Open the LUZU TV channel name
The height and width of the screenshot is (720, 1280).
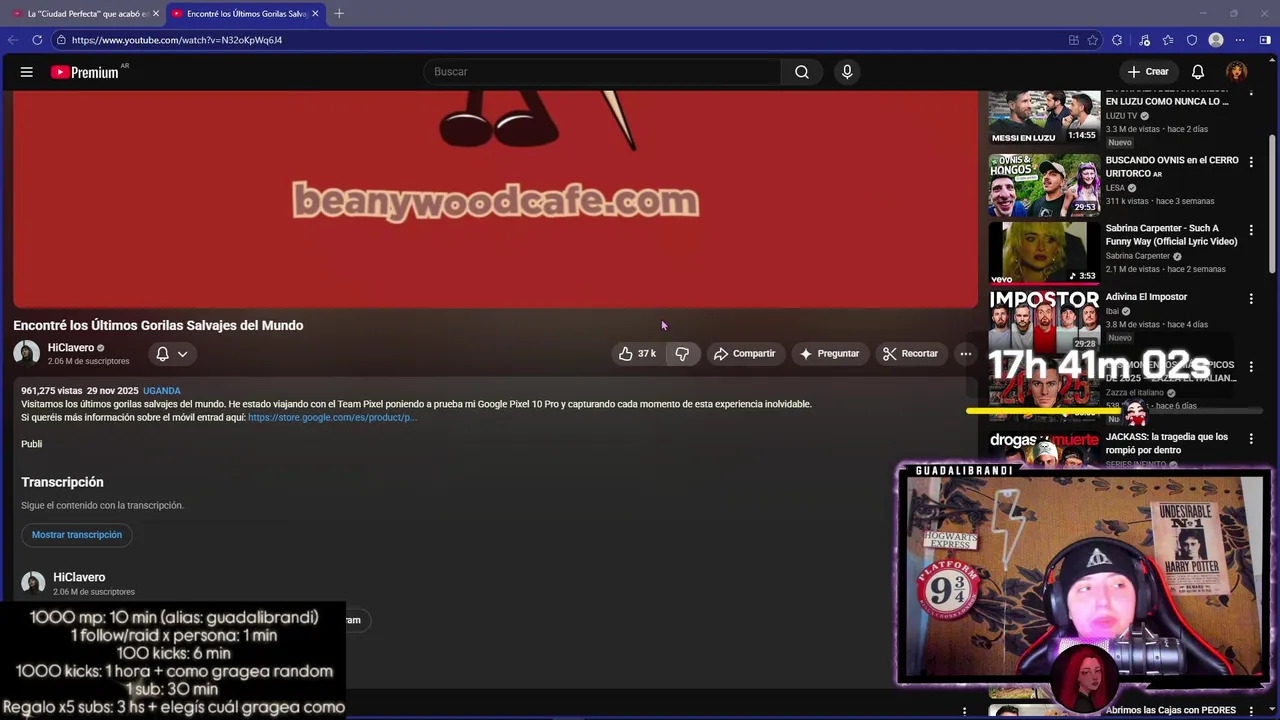click(x=1122, y=116)
